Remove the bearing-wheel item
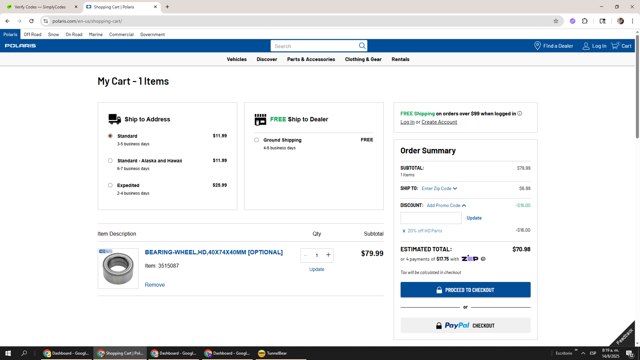This screenshot has width=640, height=360. (x=155, y=284)
